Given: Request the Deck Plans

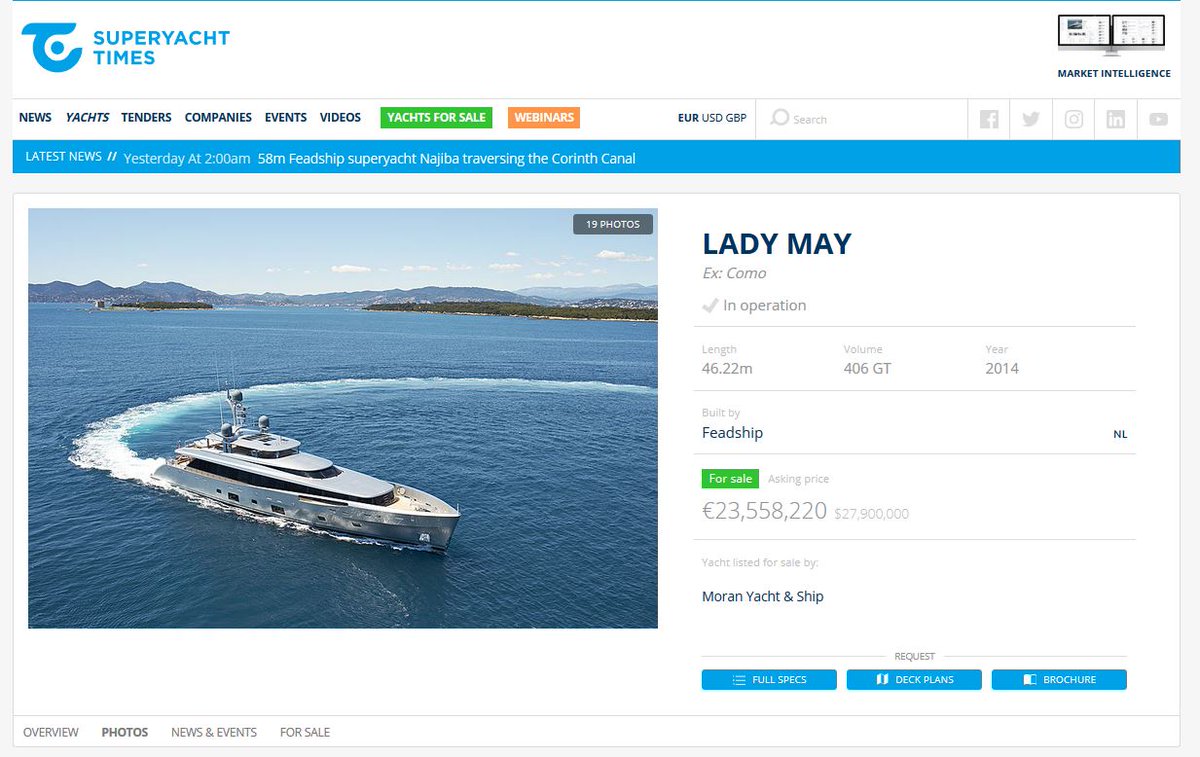Looking at the screenshot, I should [914, 680].
